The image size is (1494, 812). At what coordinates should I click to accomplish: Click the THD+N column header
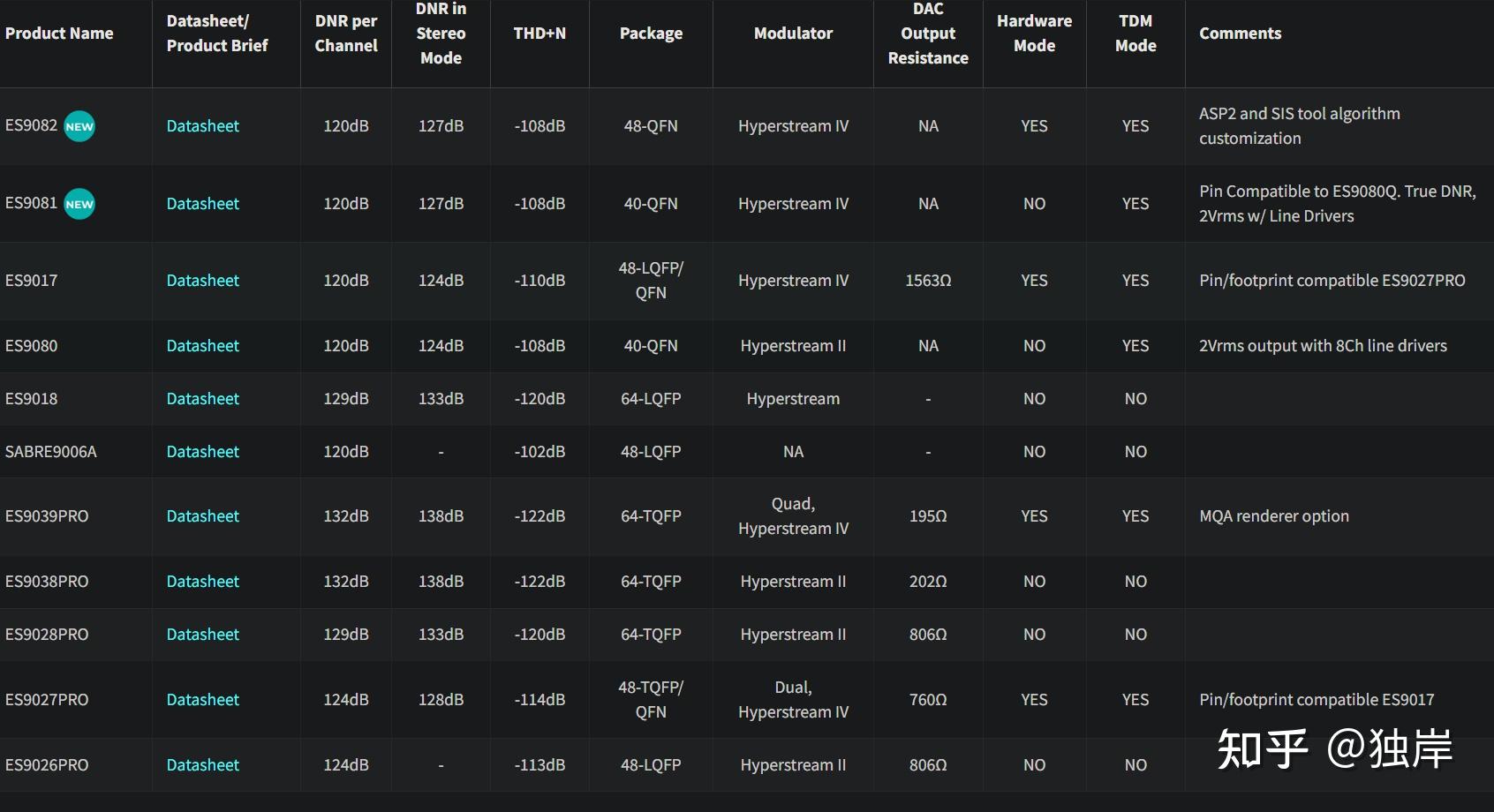pyautogui.click(x=539, y=34)
